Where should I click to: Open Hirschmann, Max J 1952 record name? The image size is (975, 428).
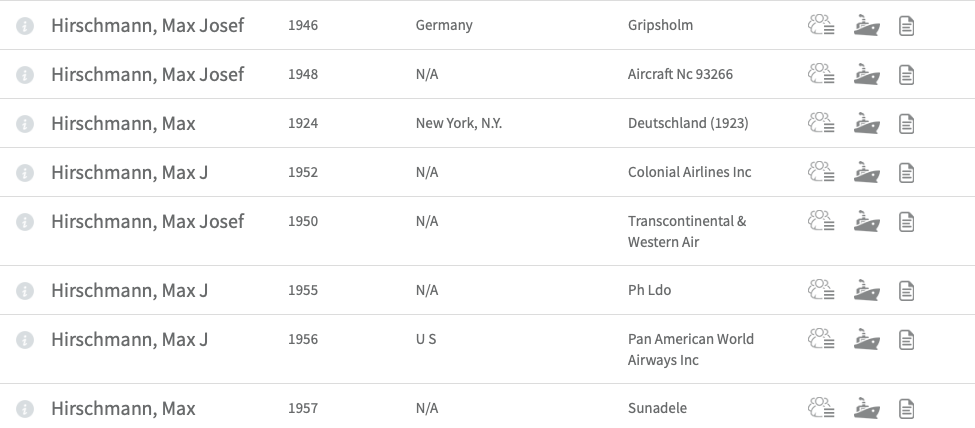tap(129, 172)
